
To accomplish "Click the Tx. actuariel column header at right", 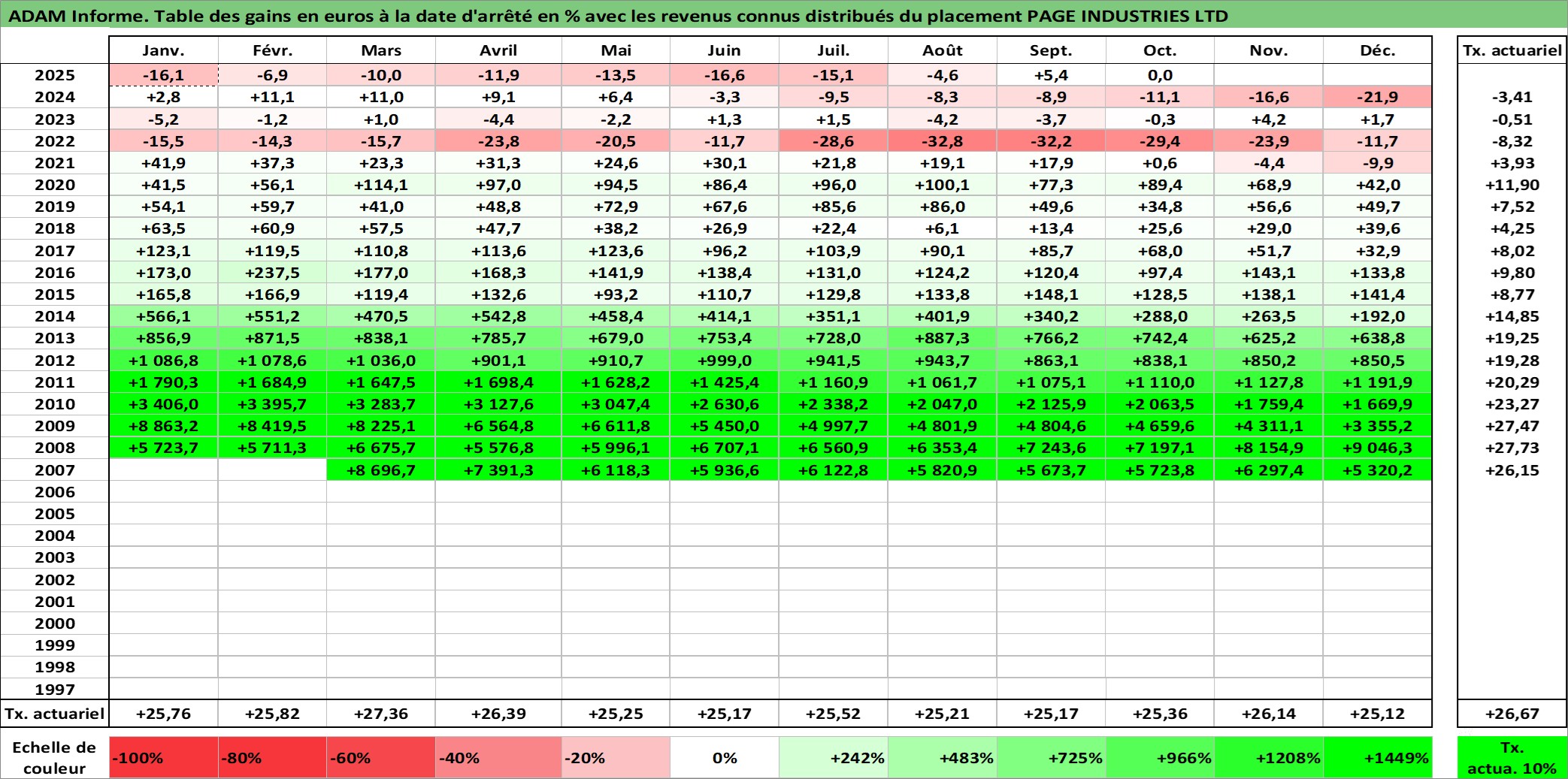I will (1512, 50).
